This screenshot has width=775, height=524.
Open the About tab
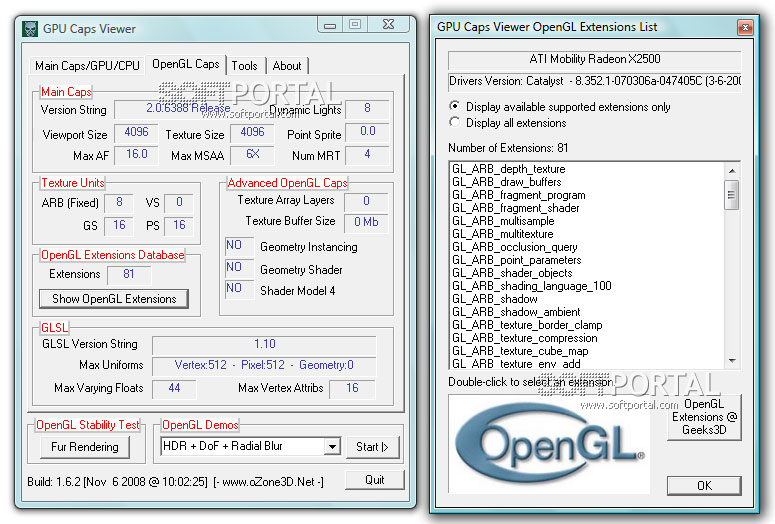pos(287,66)
